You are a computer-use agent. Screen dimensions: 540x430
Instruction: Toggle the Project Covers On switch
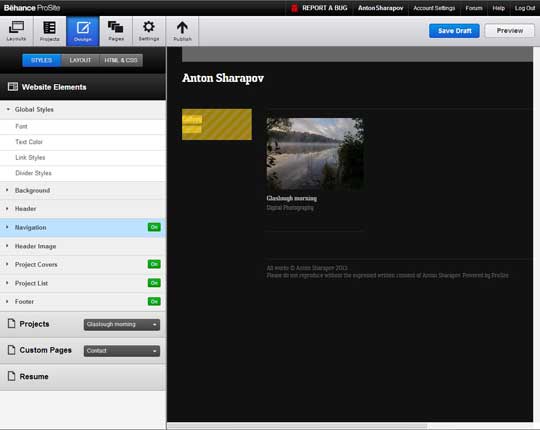(x=154, y=264)
